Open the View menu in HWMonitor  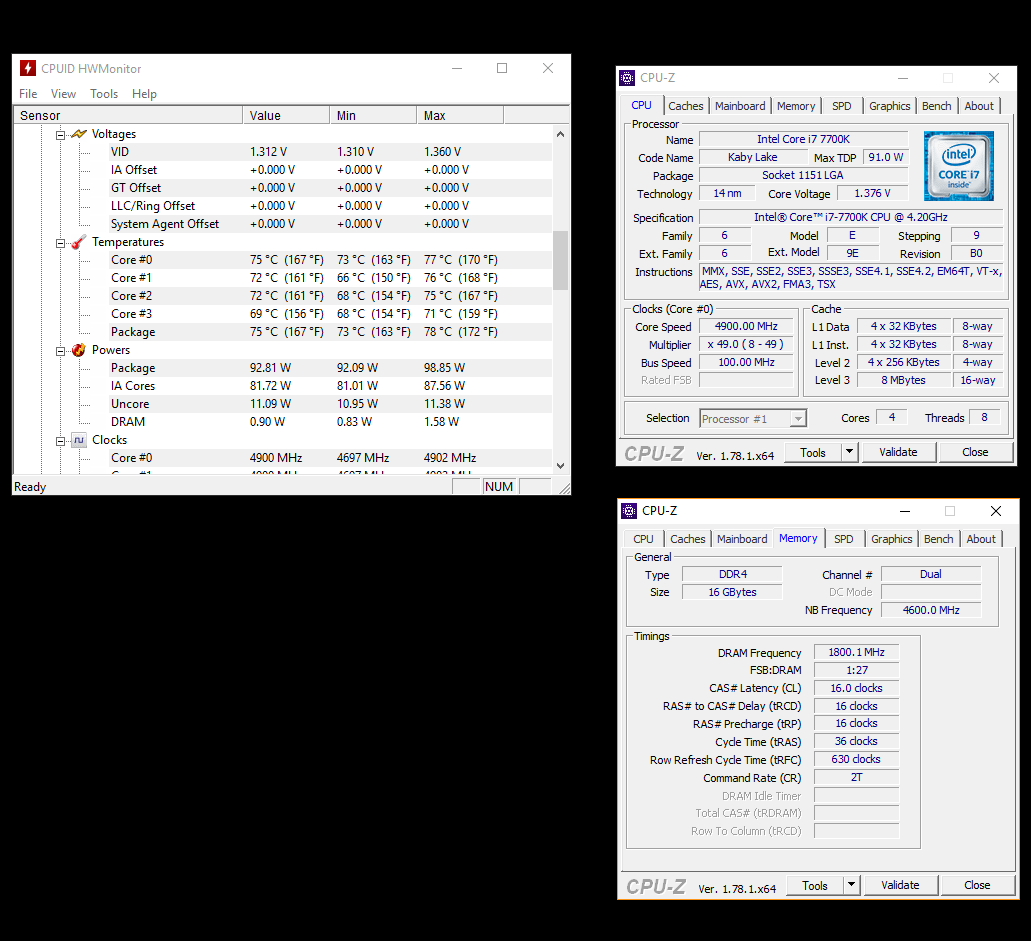tap(63, 94)
